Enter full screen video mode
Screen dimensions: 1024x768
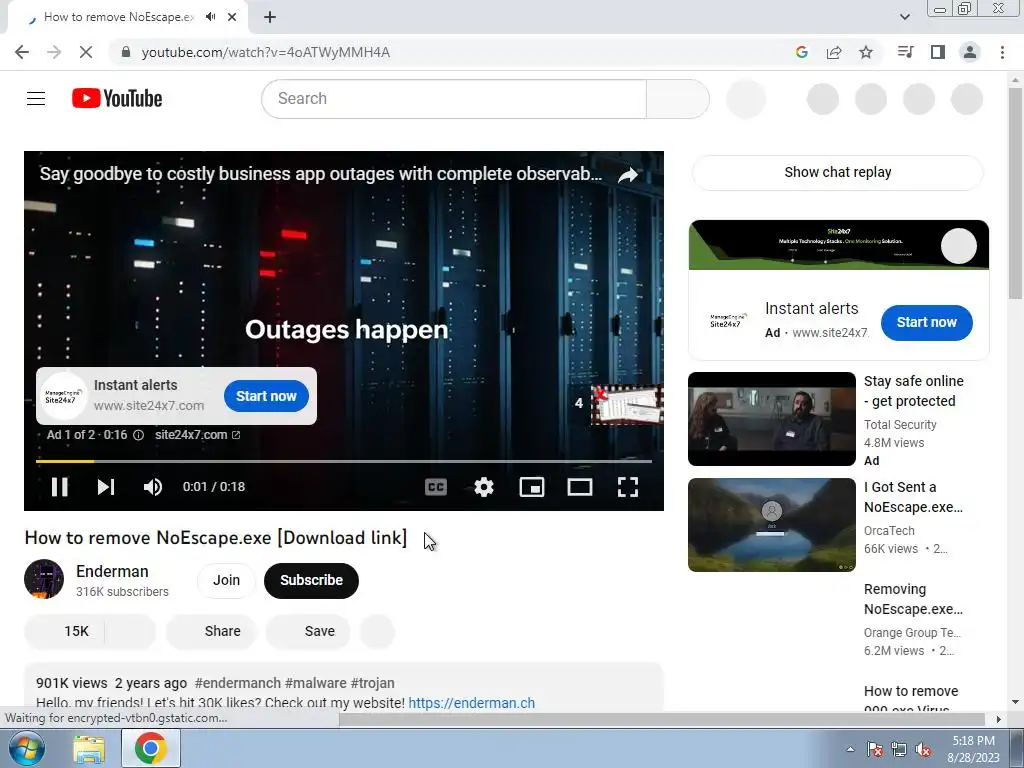(628, 487)
